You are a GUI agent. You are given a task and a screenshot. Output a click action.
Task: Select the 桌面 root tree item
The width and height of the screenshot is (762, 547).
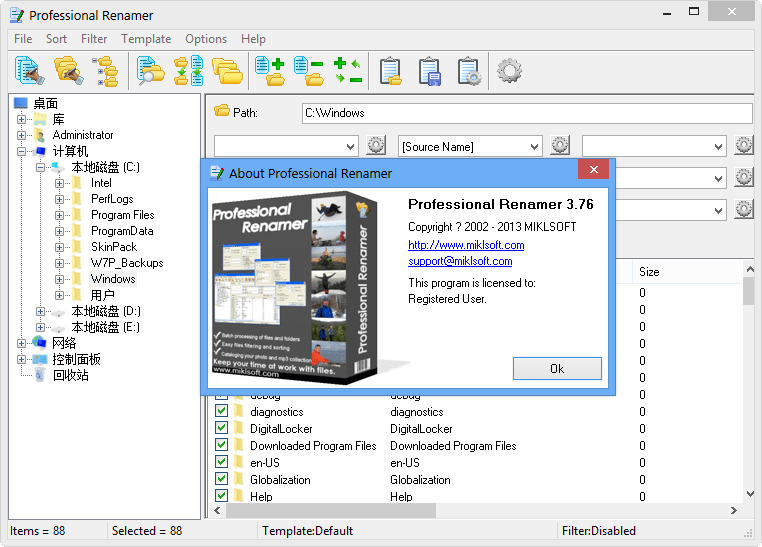(x=45, y=103)
